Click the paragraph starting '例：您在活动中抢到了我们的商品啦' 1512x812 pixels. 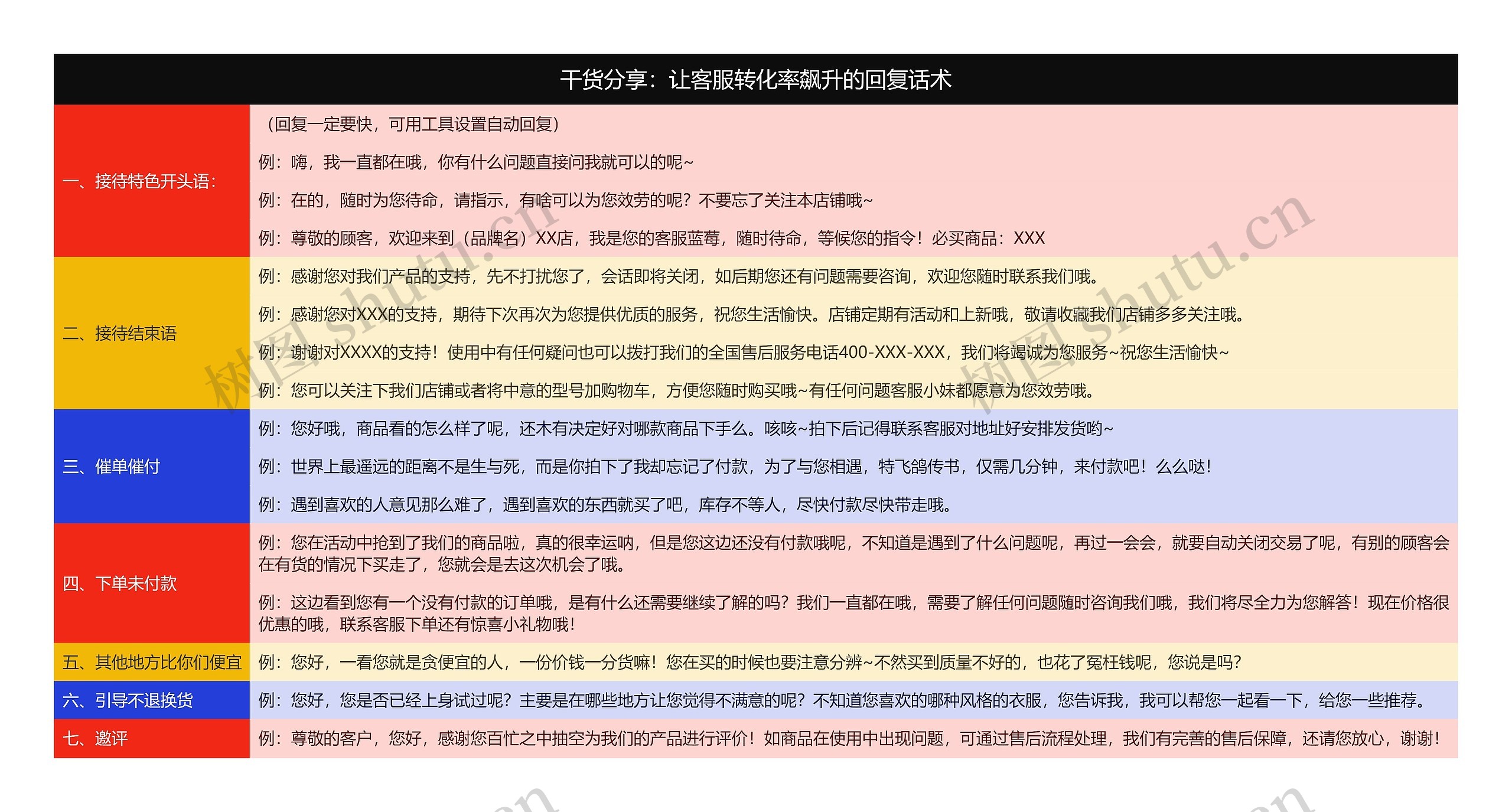click(x=854, y=553)
